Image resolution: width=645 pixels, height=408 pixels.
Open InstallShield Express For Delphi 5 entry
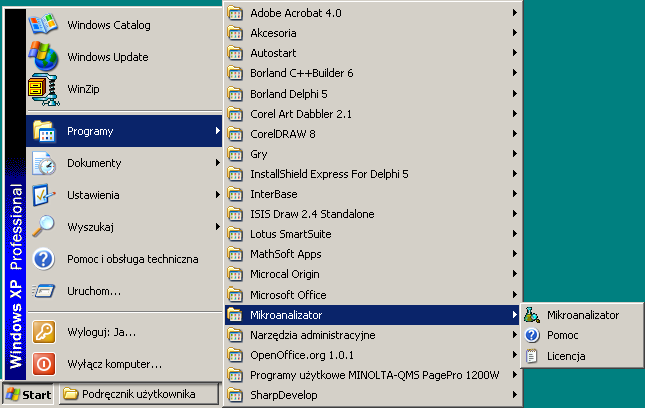point(374,174)
